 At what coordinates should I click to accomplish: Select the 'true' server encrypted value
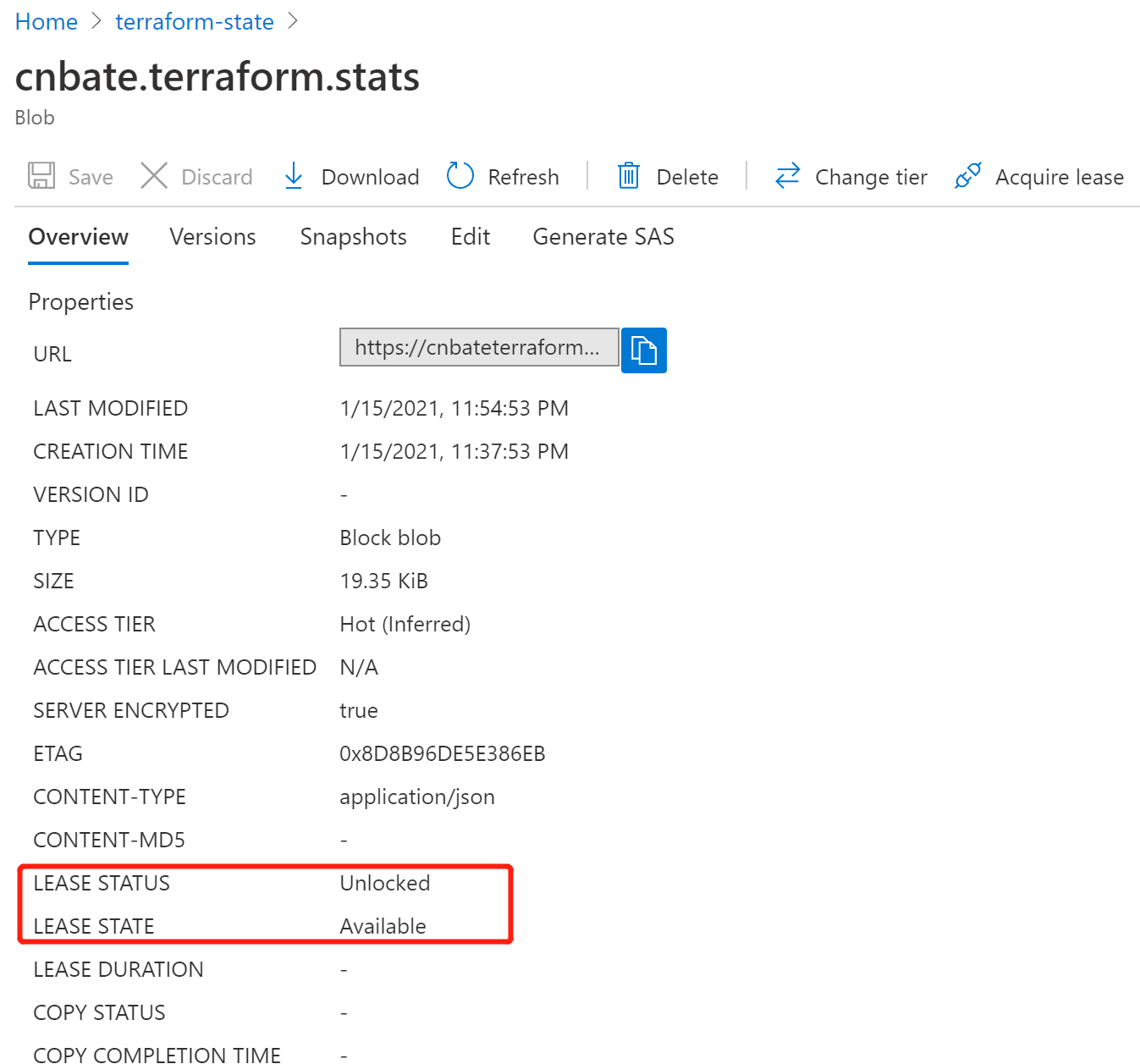click(359, 711)
